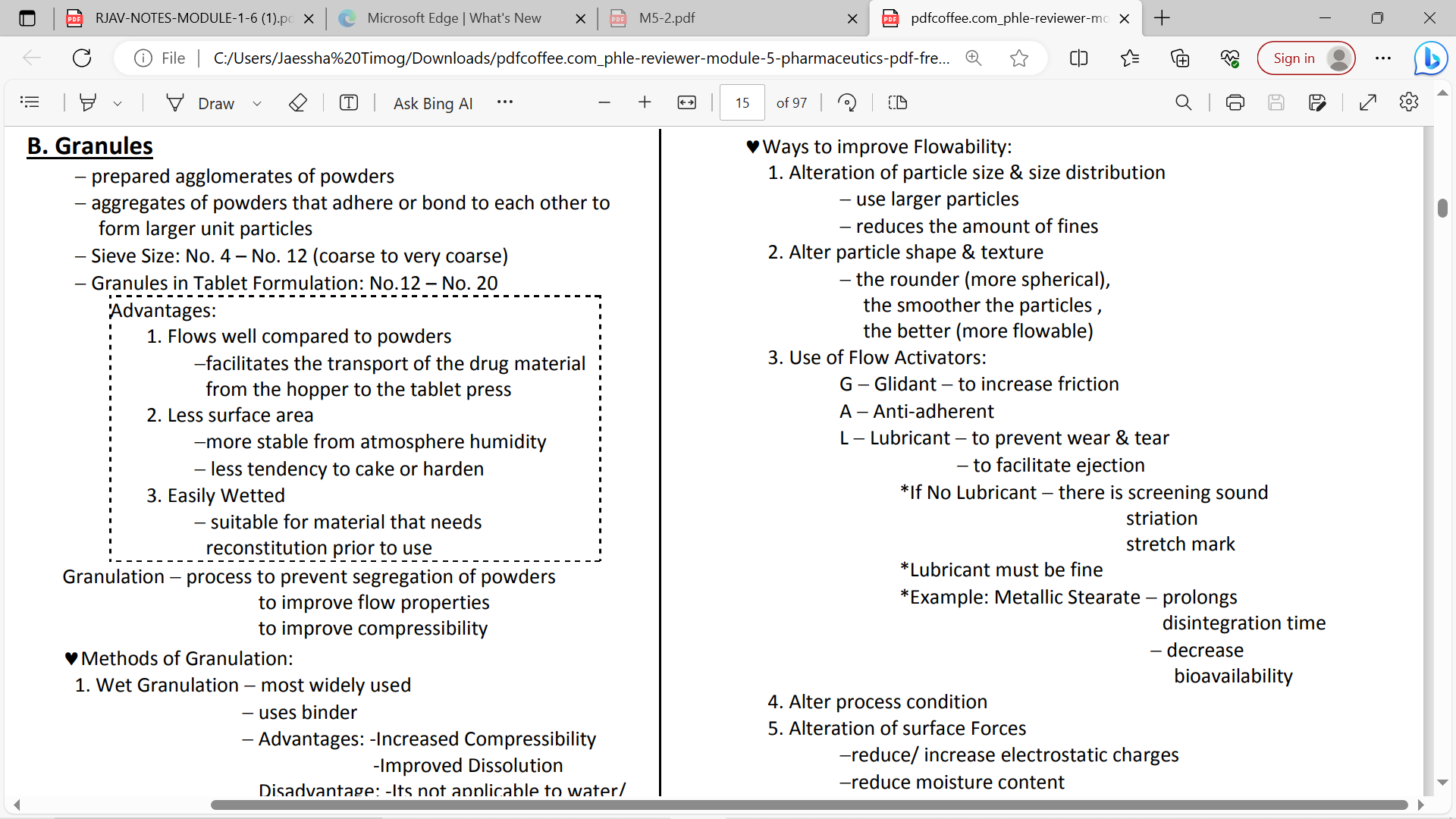Toggle the page view layout button
Screen dimensions: 1456x819
pos(898,102)
